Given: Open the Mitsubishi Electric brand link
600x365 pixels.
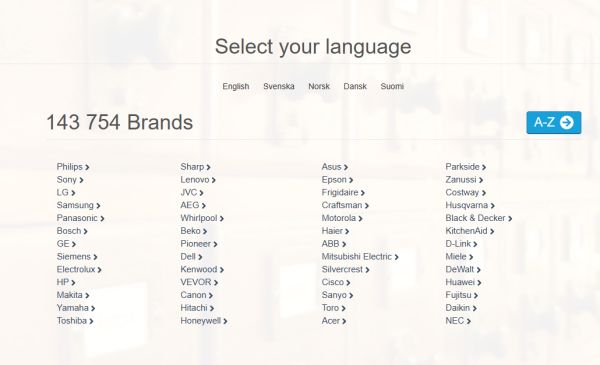Looking at the screenshot, I should (x=360, y=257).
